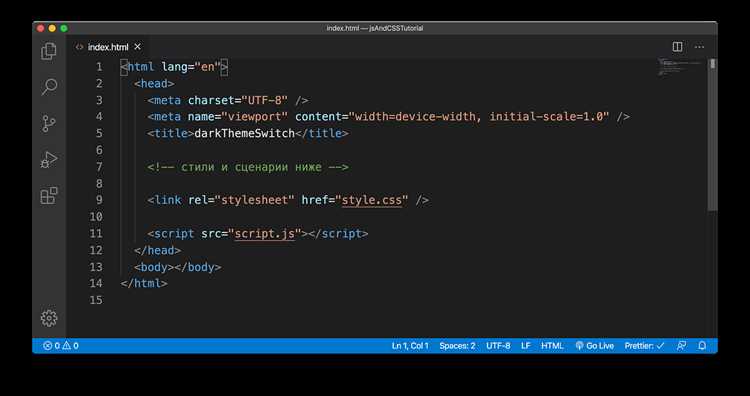Close the index.html tab
Image resolution: width=750 pixels, height=396 pixels.
coord(137,47)
